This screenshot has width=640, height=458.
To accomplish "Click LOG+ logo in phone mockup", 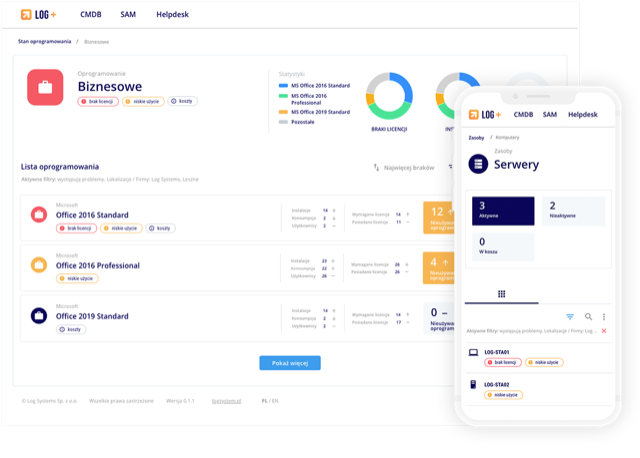I will 485,115.
